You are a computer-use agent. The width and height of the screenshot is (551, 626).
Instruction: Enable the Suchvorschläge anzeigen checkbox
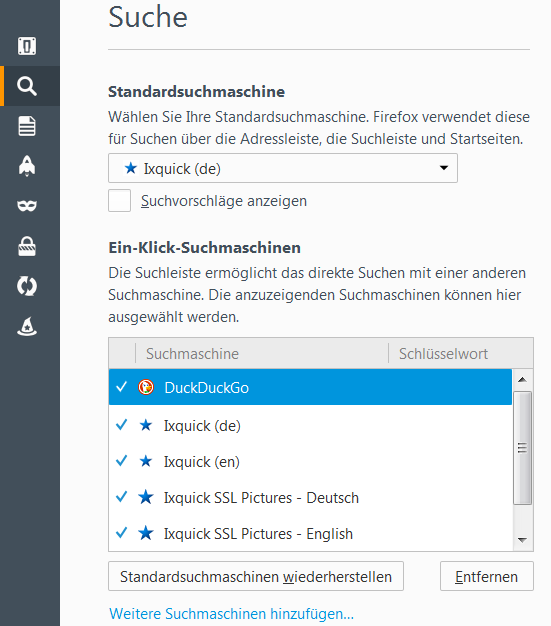point(119,200)
